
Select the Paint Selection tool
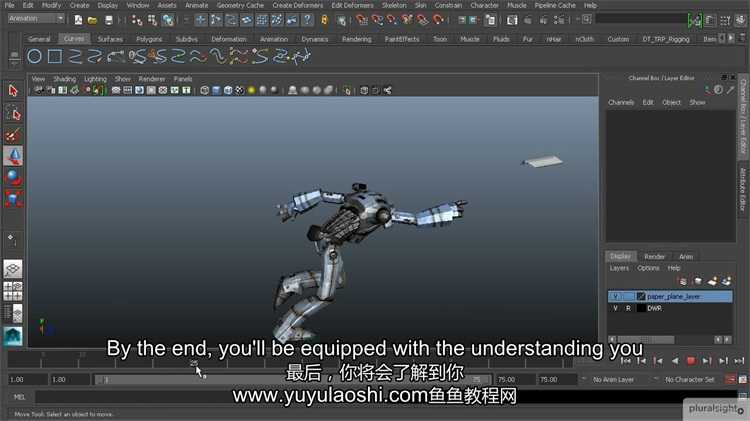13,135
